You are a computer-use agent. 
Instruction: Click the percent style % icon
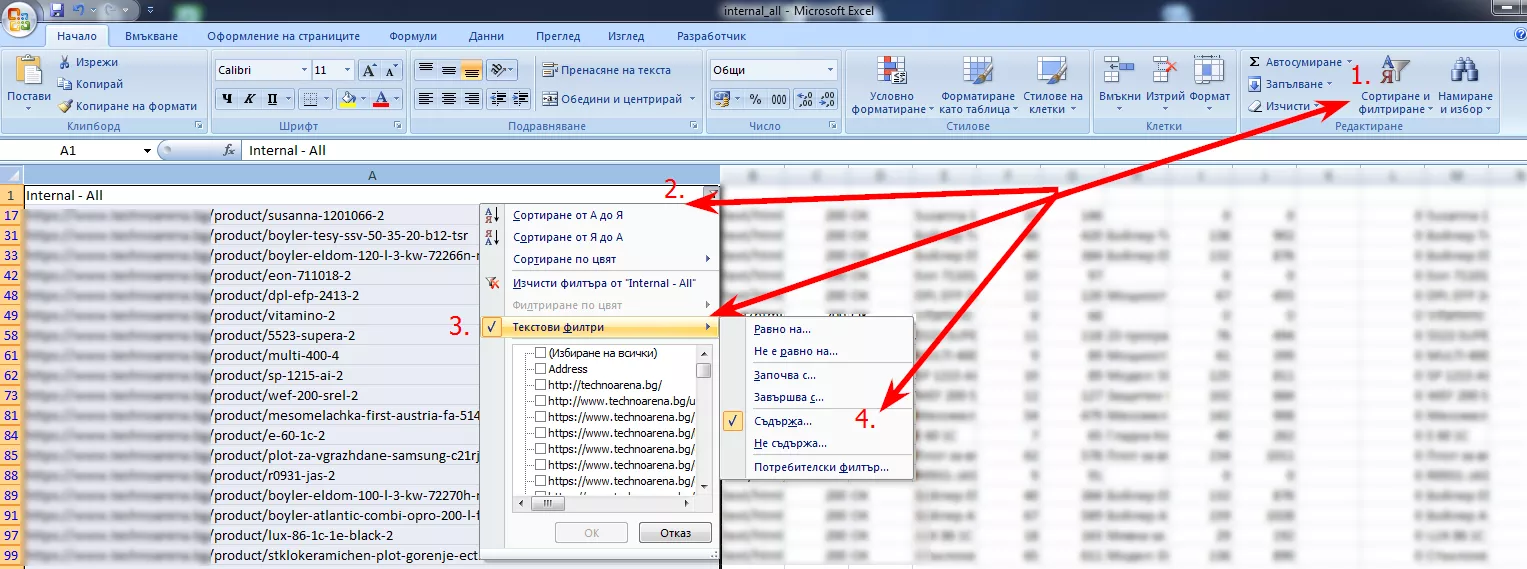pyautogui.click(x=755, y=99)
